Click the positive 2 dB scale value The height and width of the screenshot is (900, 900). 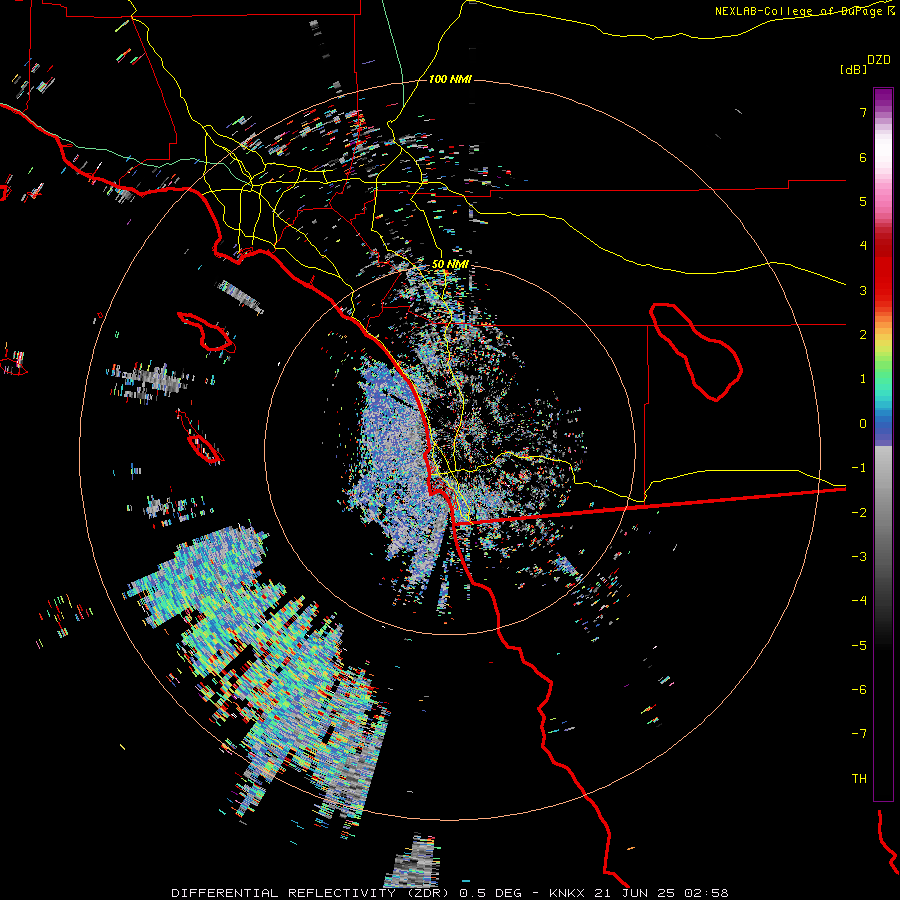pyautogui.click(x=863, y=335)
